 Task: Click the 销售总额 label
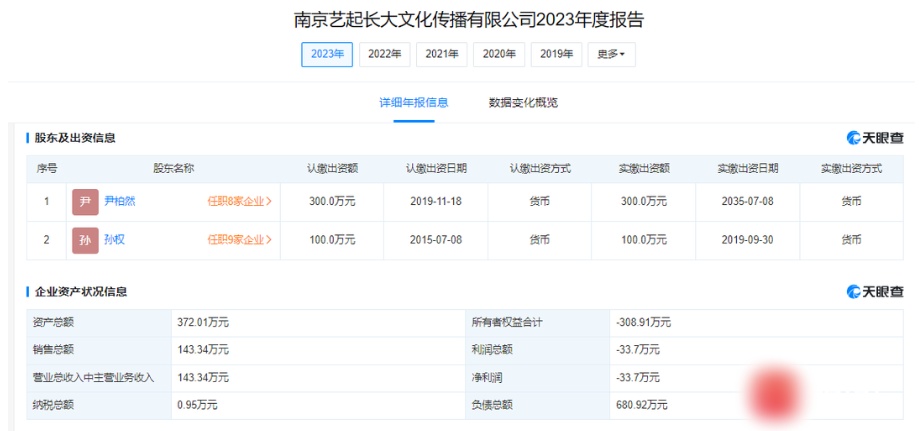tap(54, 350)
